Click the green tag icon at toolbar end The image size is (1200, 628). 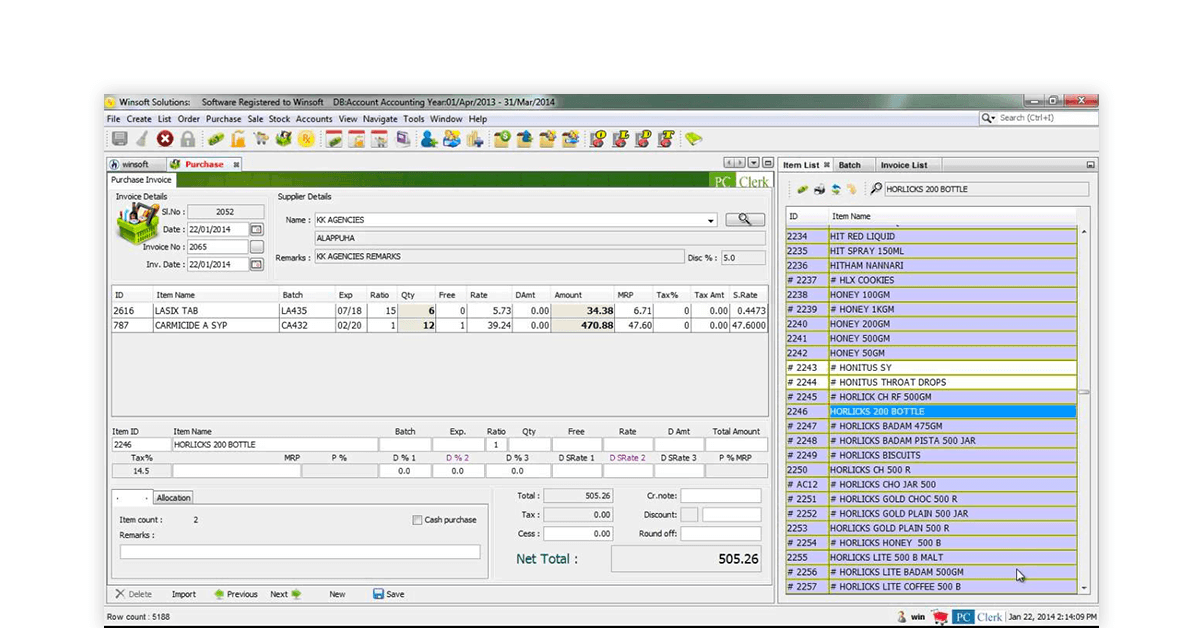693,139
